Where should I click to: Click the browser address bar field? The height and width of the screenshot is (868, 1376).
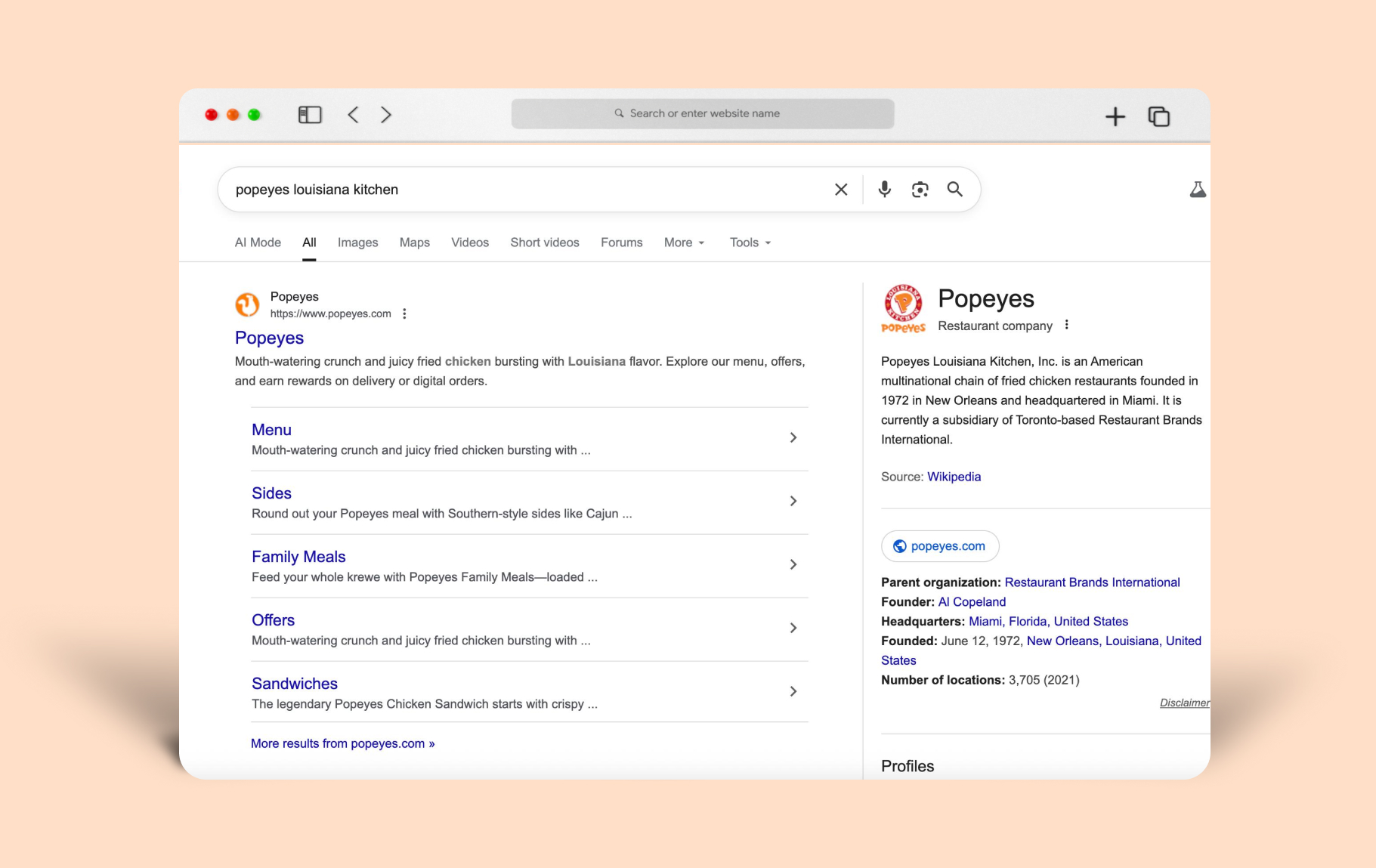coord(703,113)
